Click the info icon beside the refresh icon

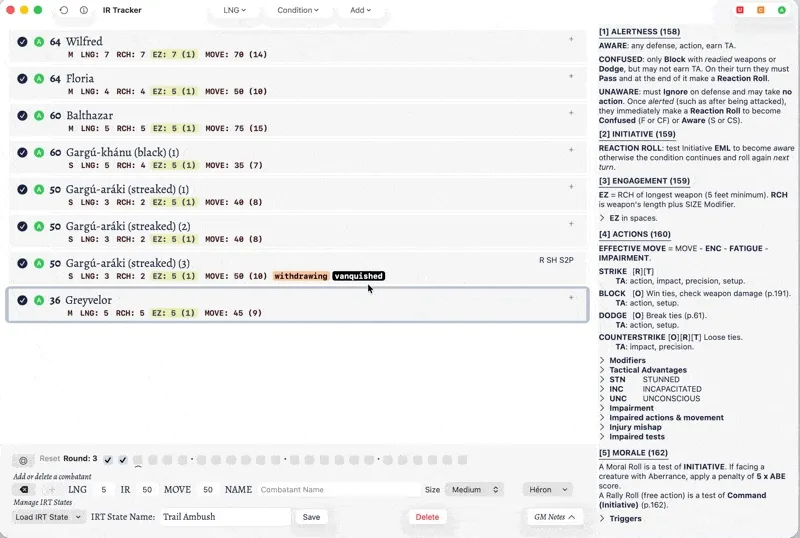point(83,10)
